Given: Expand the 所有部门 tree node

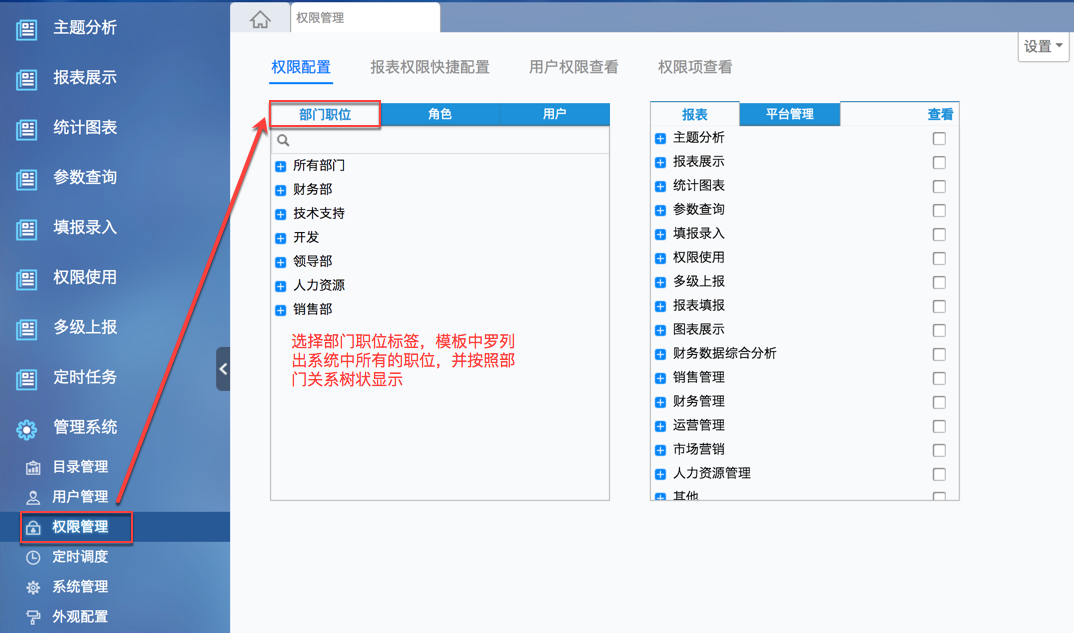Looking at the screenshot, I should coord(280,166).
